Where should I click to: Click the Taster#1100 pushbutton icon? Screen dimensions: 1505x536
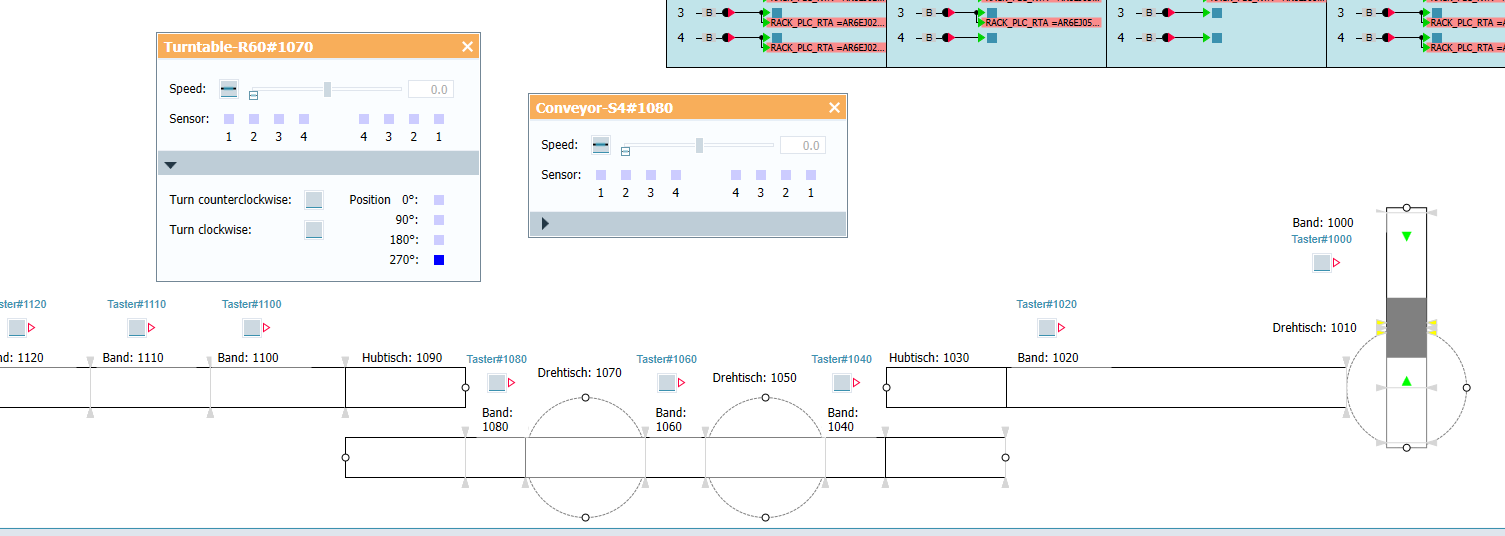pyautogui.click(x=252, y=328)
